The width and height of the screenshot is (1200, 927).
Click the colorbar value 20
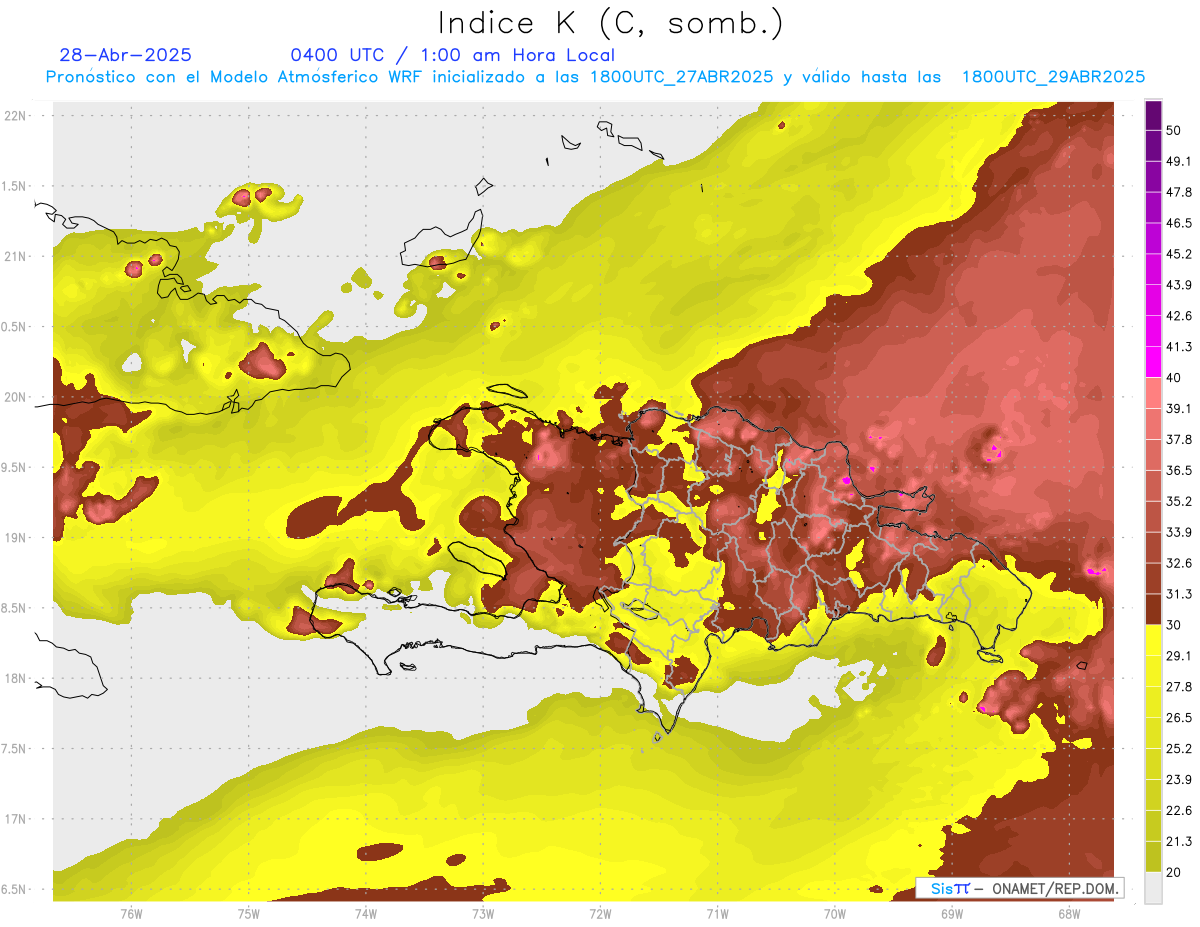[x=1174, y=872]
